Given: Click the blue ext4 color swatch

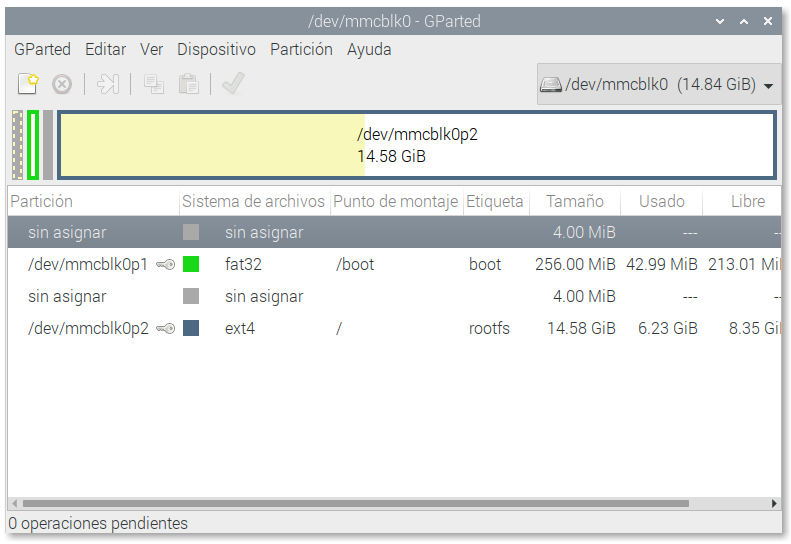Looking at the screenshot, I should (191, 328).
